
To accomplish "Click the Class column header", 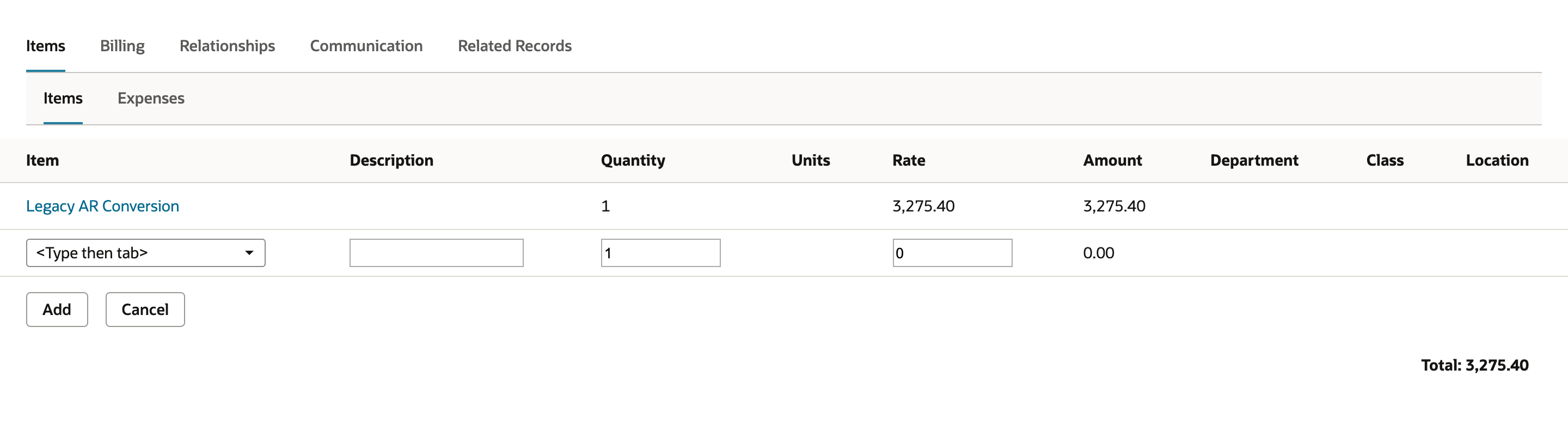I will coord(1385,160).
